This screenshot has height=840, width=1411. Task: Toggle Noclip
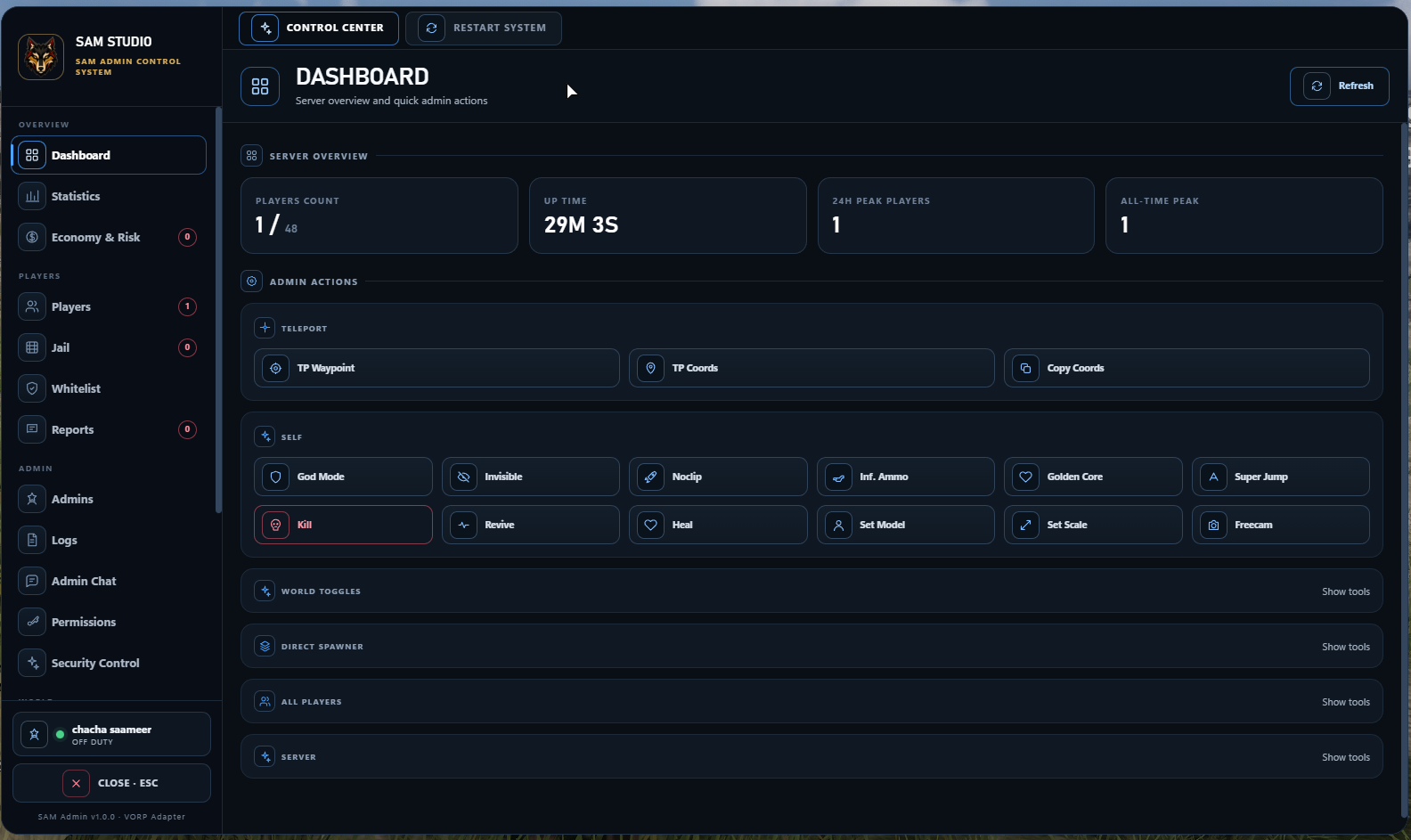point(718,477)
